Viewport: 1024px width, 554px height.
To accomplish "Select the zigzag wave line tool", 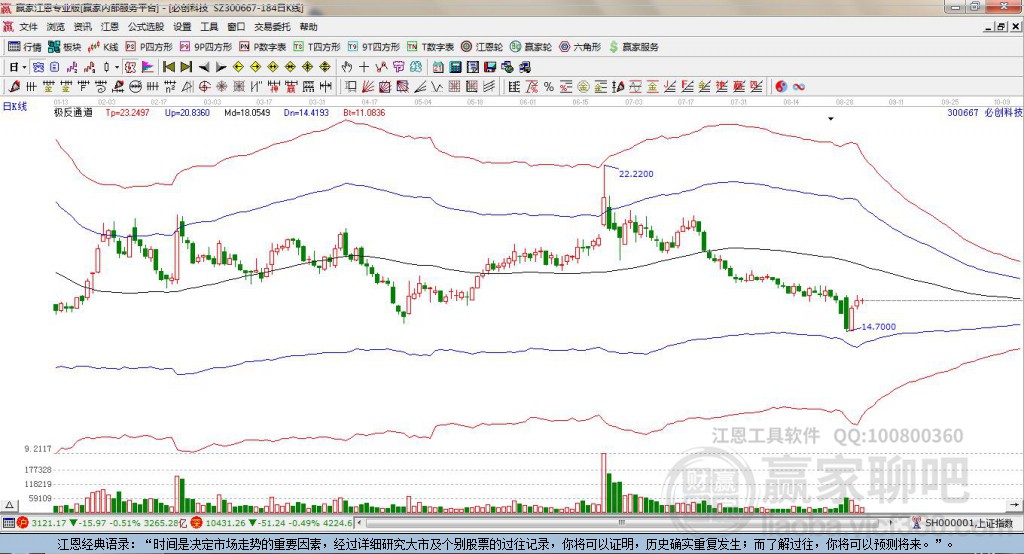I will click(x=437, y=87).
